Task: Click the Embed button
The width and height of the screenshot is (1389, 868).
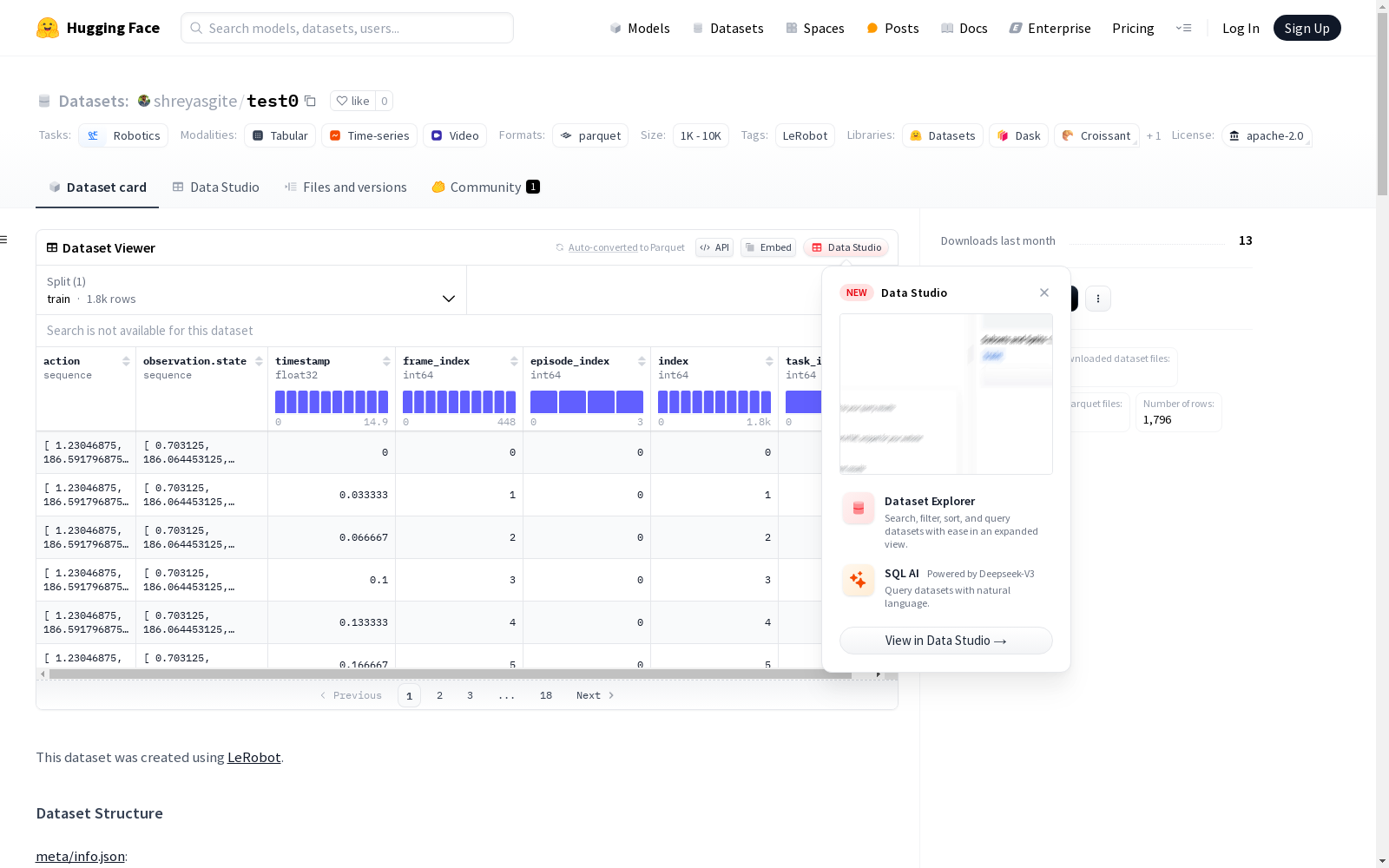Action: pyautogui.click(x=768, y=247)
